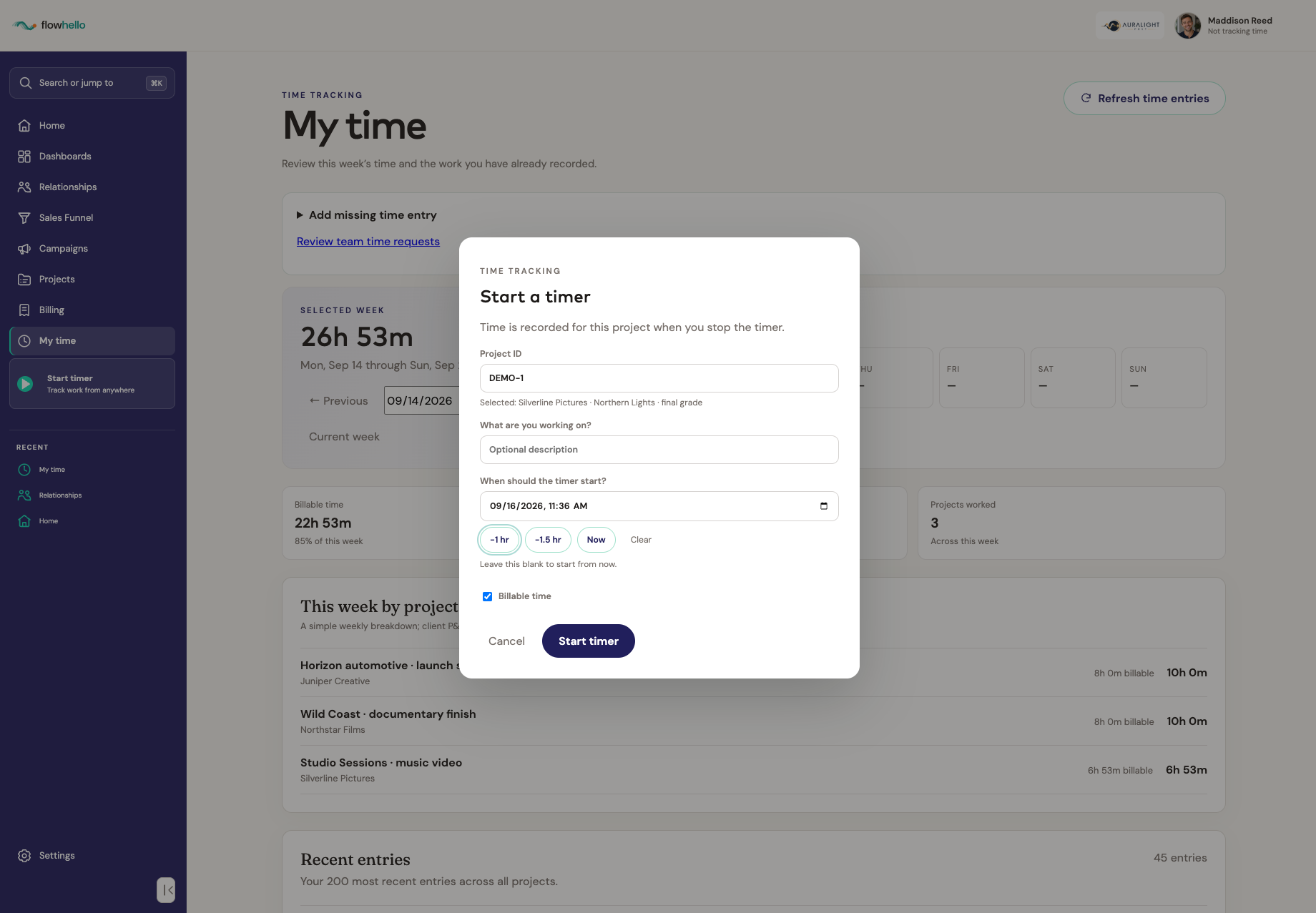Image resolution: width=1316 pixels, height=913 pixels.
Task: Go to the Previous week
Action: [338, 401]
